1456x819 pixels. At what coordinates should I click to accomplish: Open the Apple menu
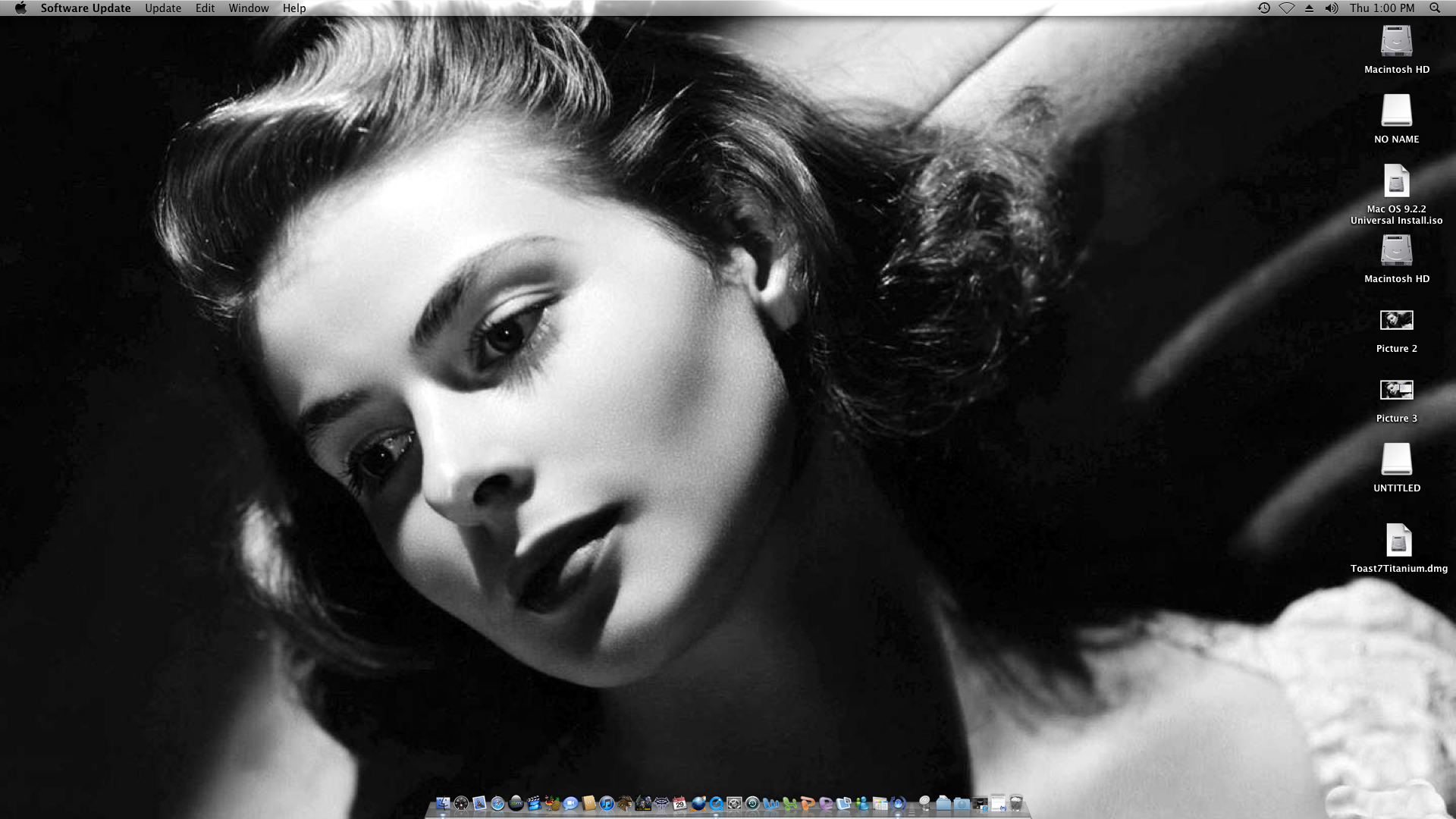click(x=20, y=8)
